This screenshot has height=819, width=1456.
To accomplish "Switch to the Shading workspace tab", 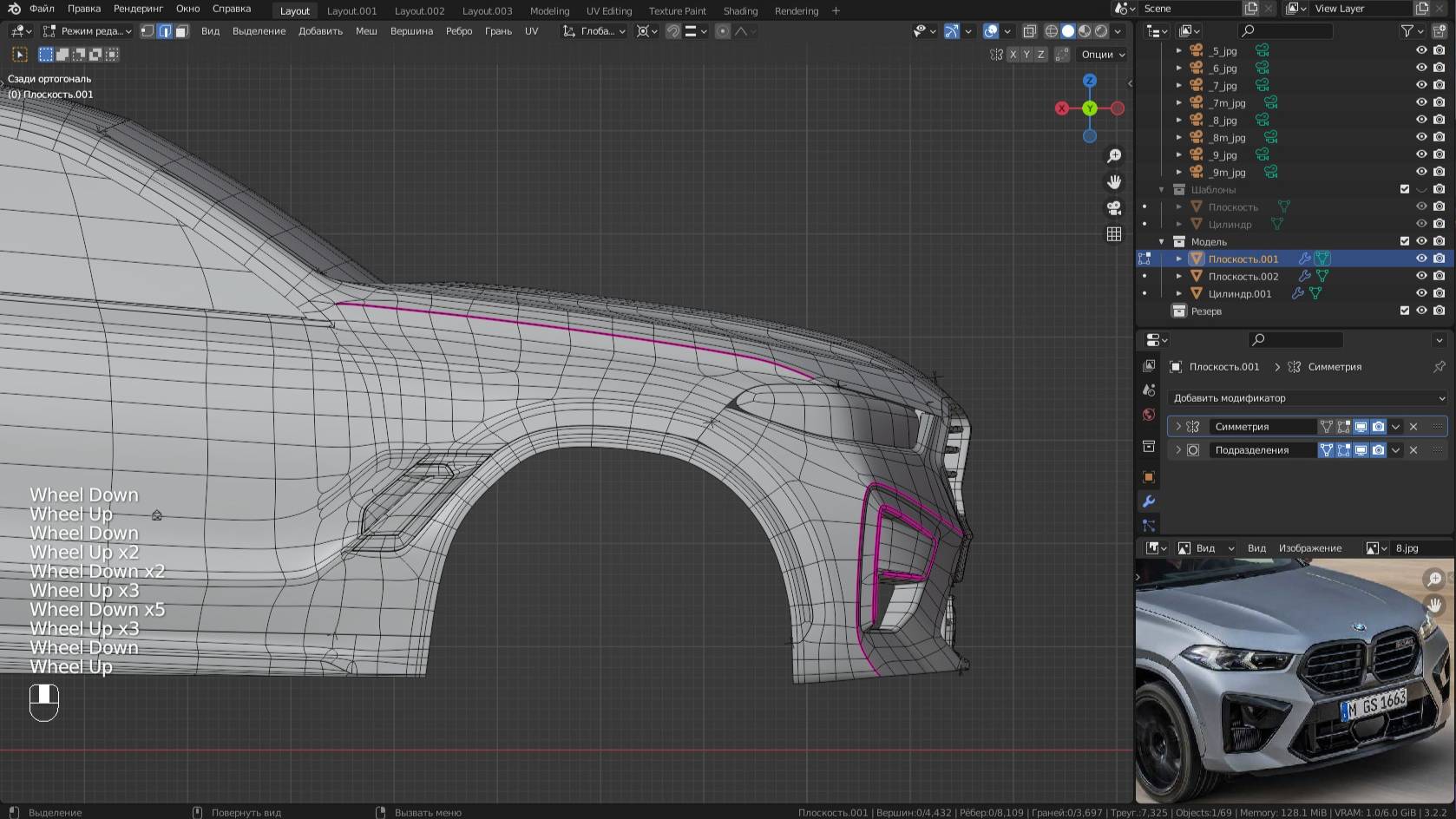I will (x=740, y=10).
